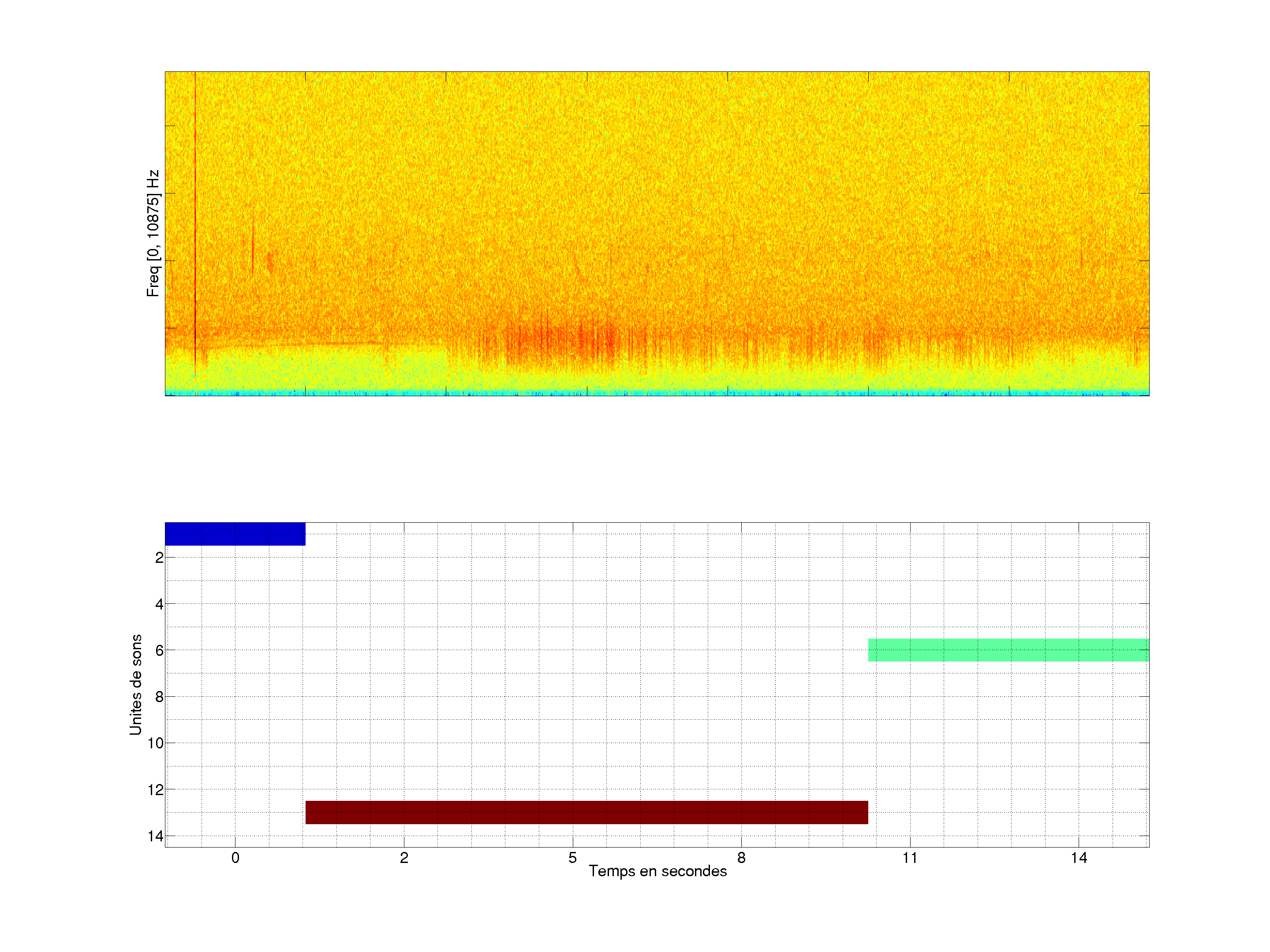The width and height of the screenshot is (1270, 952).
Task: Click x-axis tick label 14 under the lower plot
Action: tap(1079, 858)
